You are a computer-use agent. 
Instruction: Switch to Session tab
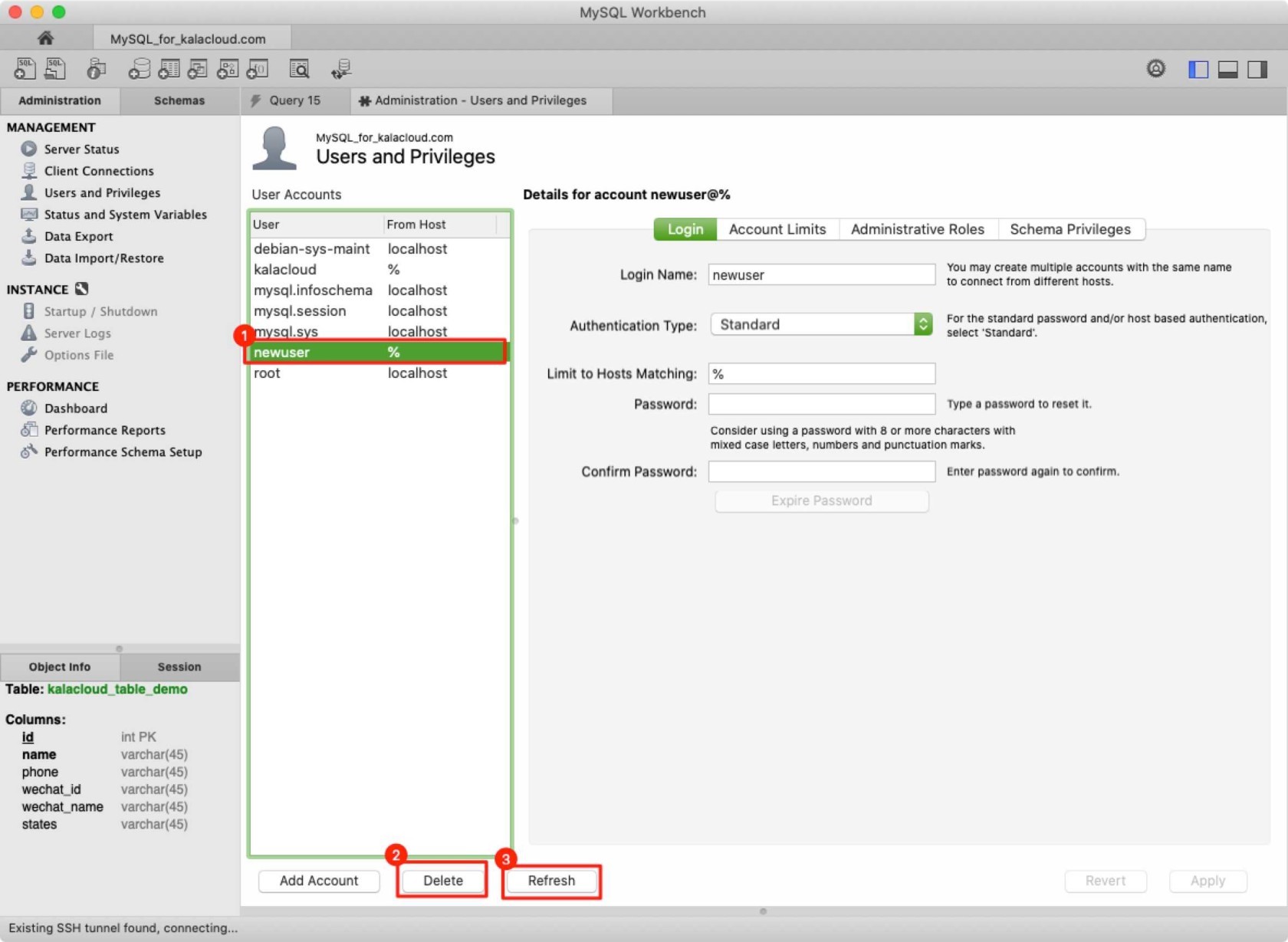[x=179, y=667]
